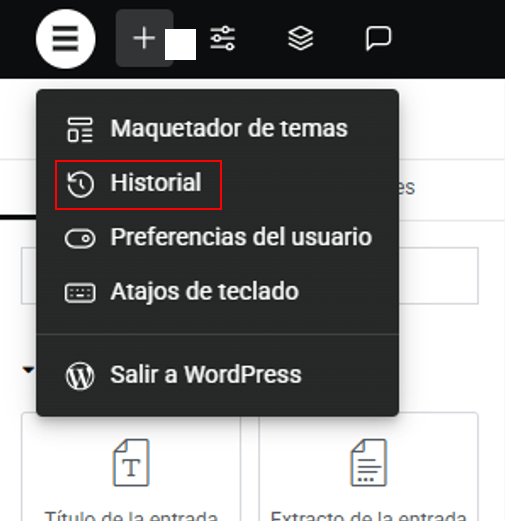Click the Maquetador de temas layout icon
This screenshot has width=505, height=521.
pyautogui.click(x=80, y=129)
